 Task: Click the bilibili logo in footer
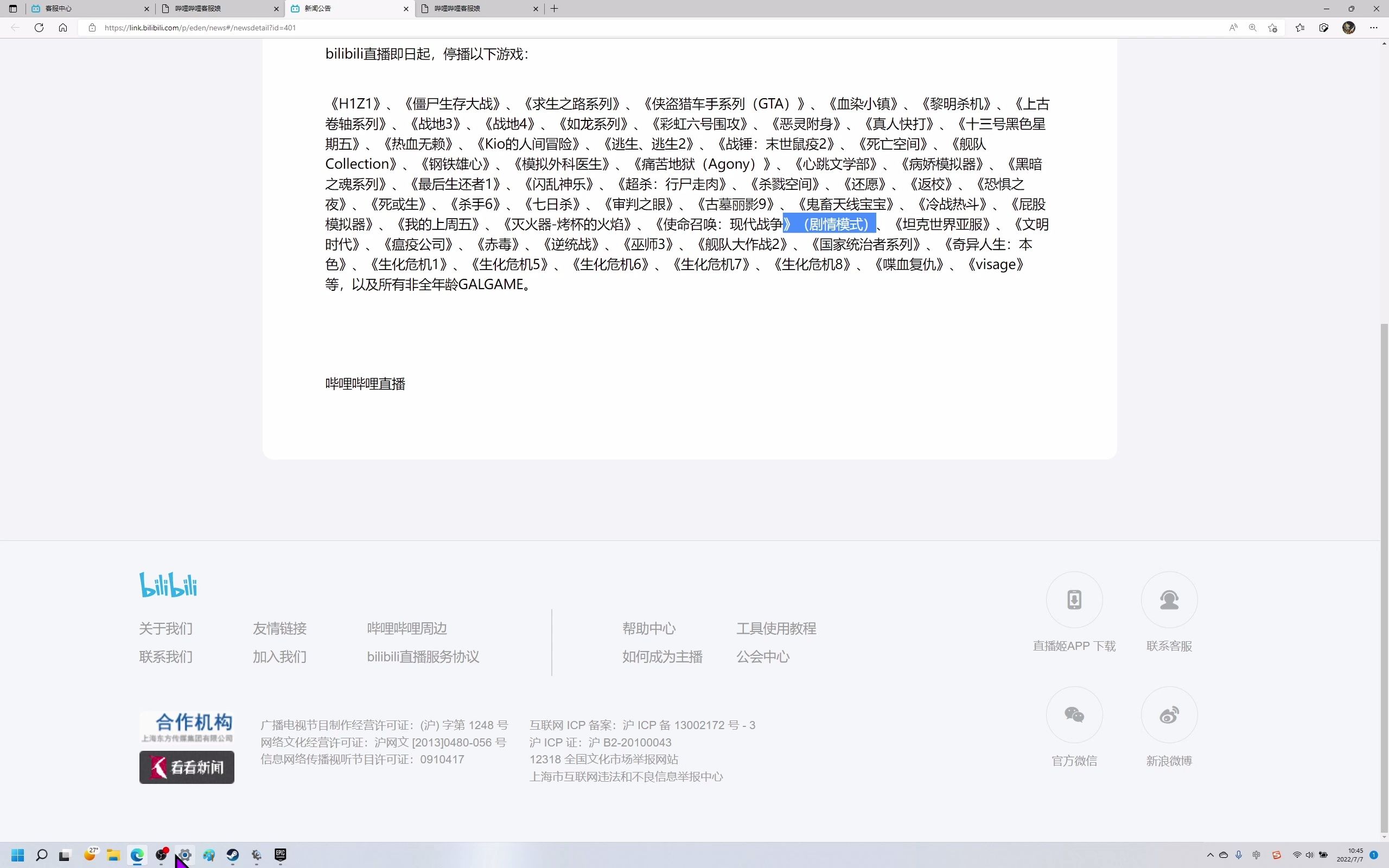point(168,584)
